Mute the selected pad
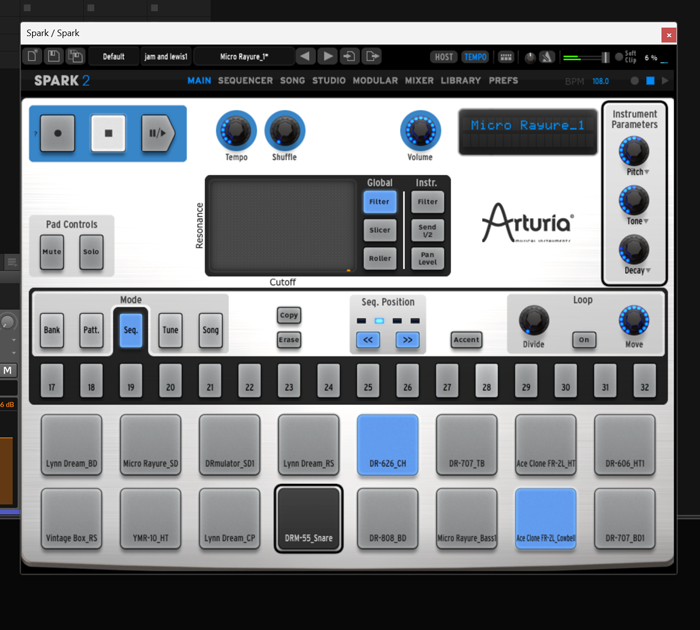This screenshot has width=700, height=630. [52, 252]
